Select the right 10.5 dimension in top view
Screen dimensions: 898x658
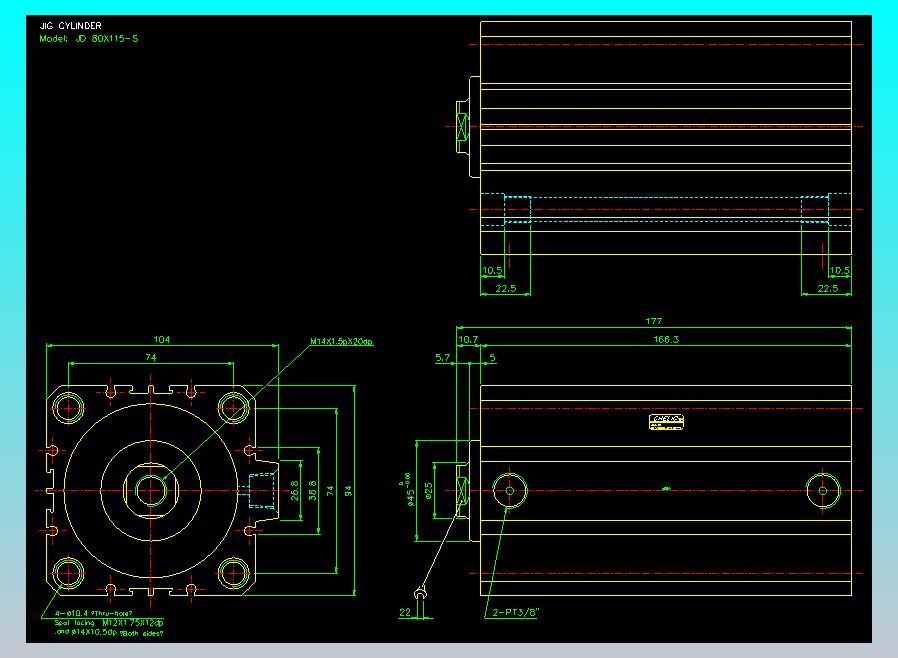point(840,270)
